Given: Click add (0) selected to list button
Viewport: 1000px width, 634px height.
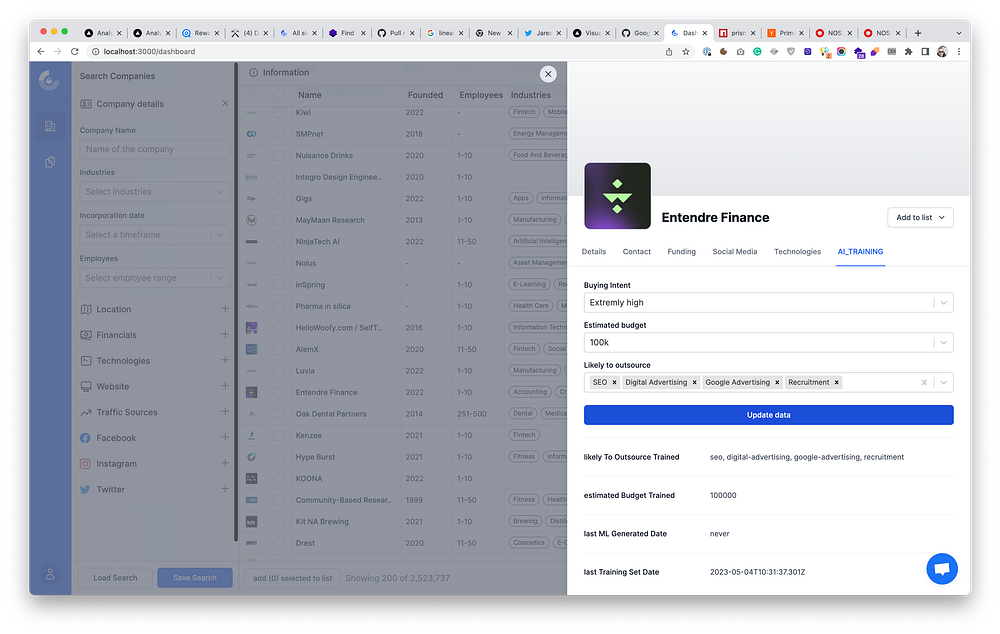Looking at the screenshot, I should pos(292,578).
